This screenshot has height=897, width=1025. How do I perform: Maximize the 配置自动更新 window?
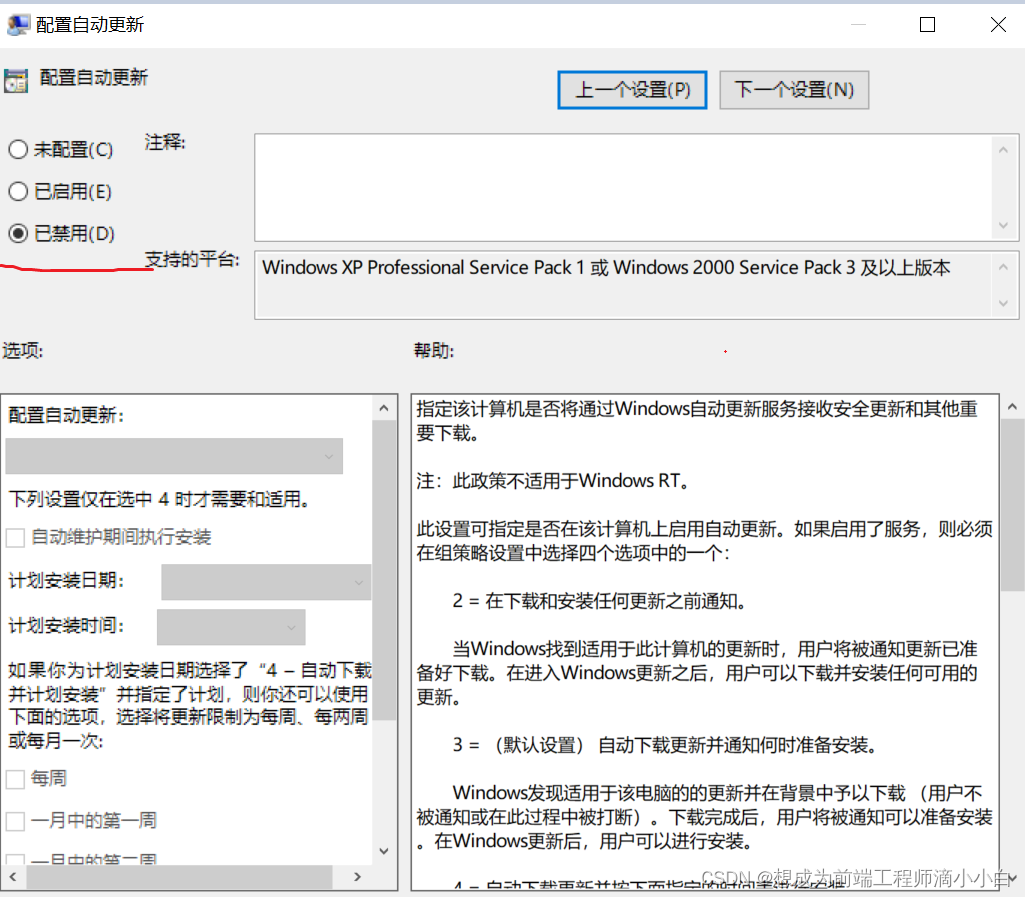tap(927, 25)
